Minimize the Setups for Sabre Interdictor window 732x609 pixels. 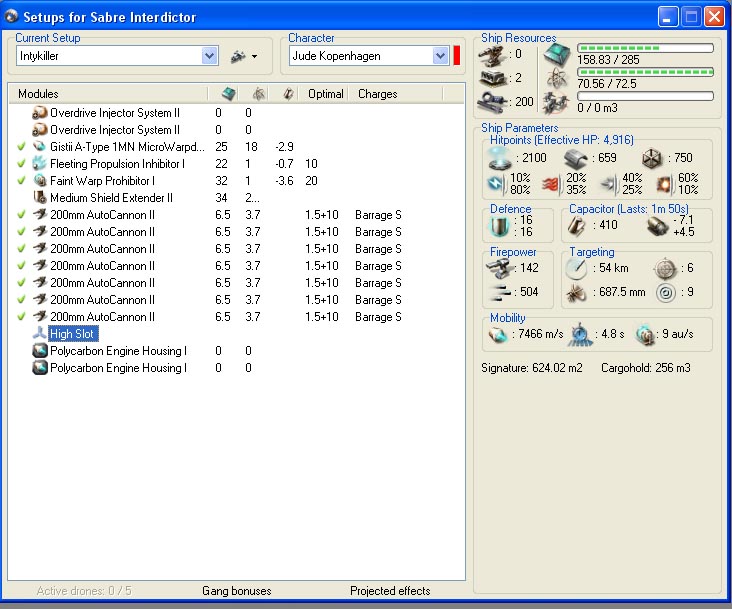tap(668, 17)
